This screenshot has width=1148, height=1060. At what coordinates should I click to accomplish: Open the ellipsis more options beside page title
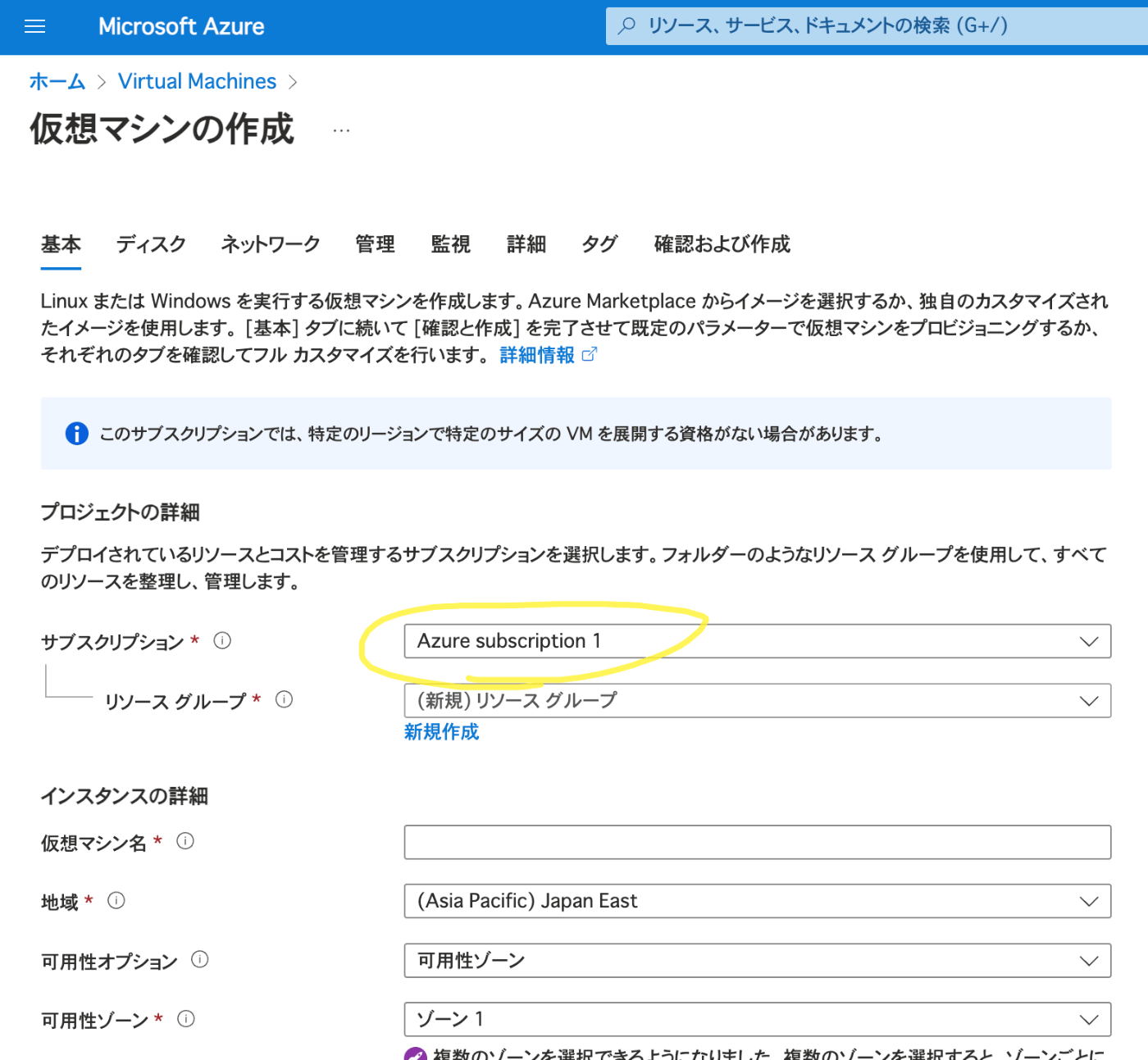341,130
